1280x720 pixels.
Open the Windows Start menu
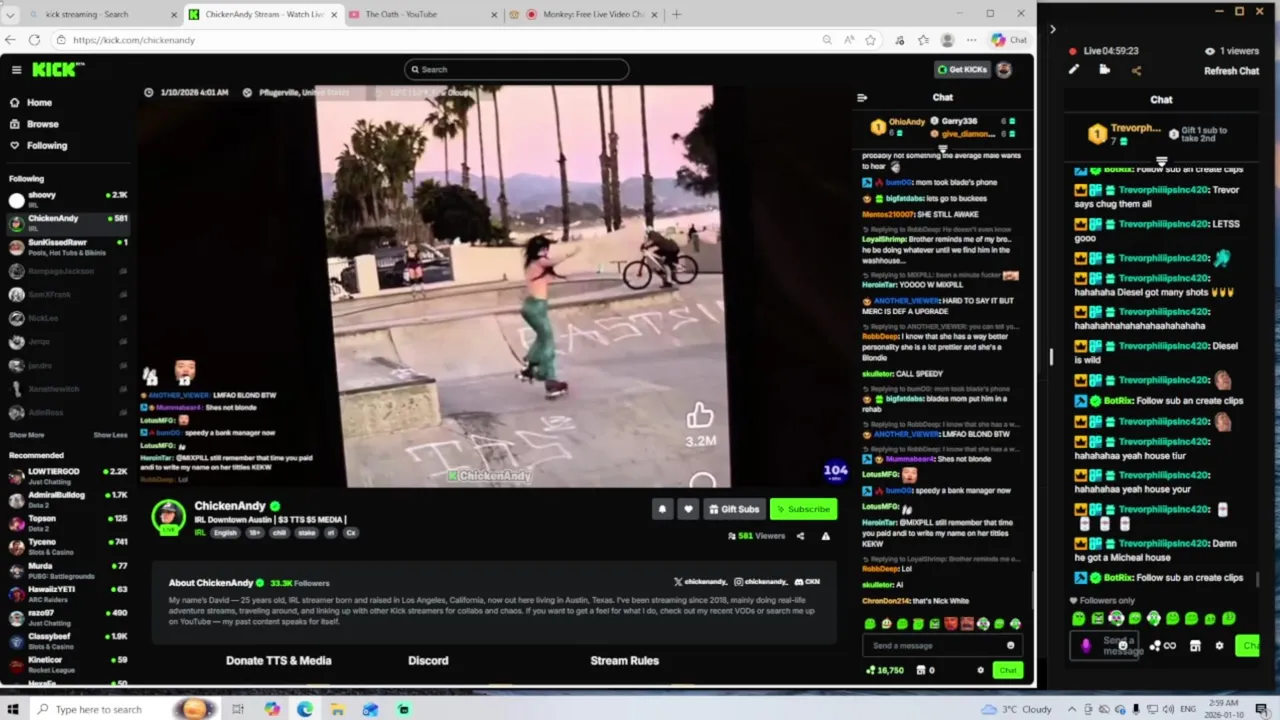(13, 709)
